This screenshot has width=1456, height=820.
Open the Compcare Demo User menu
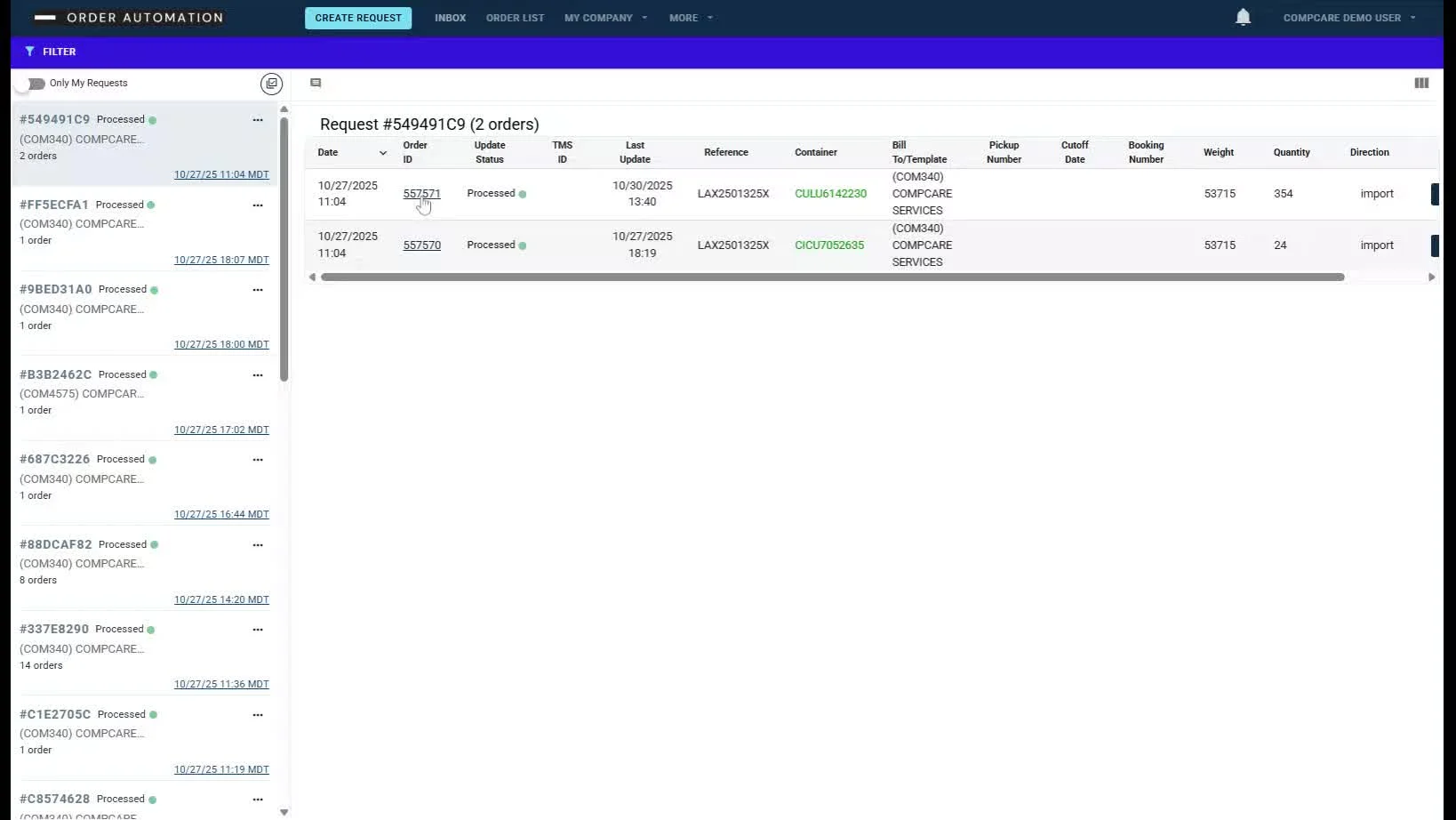pos(1349,18)
